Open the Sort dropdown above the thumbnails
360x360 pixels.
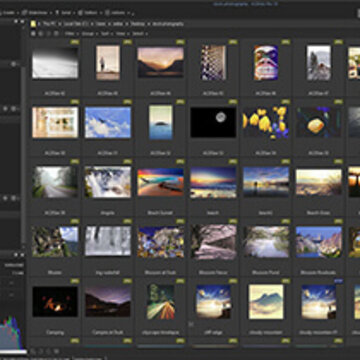point(106,33)
